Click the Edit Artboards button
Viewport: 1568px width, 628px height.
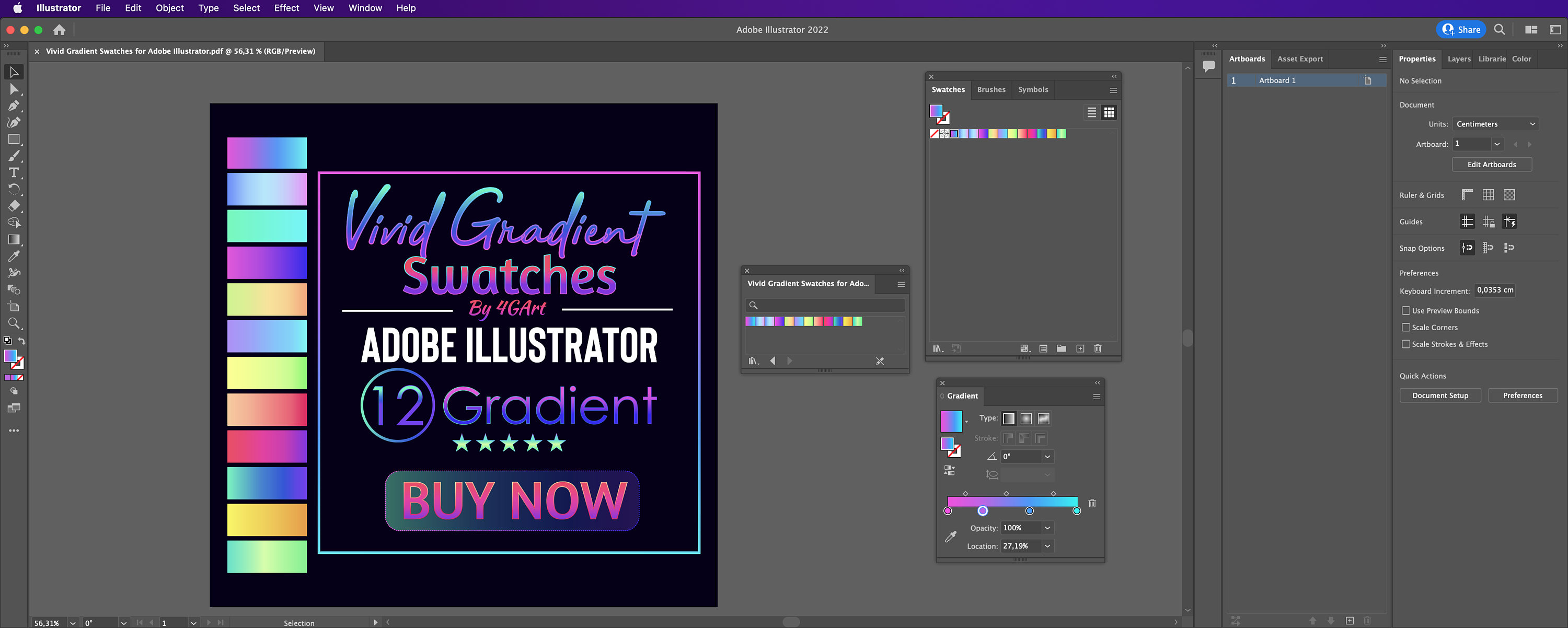click(1491, 164)
